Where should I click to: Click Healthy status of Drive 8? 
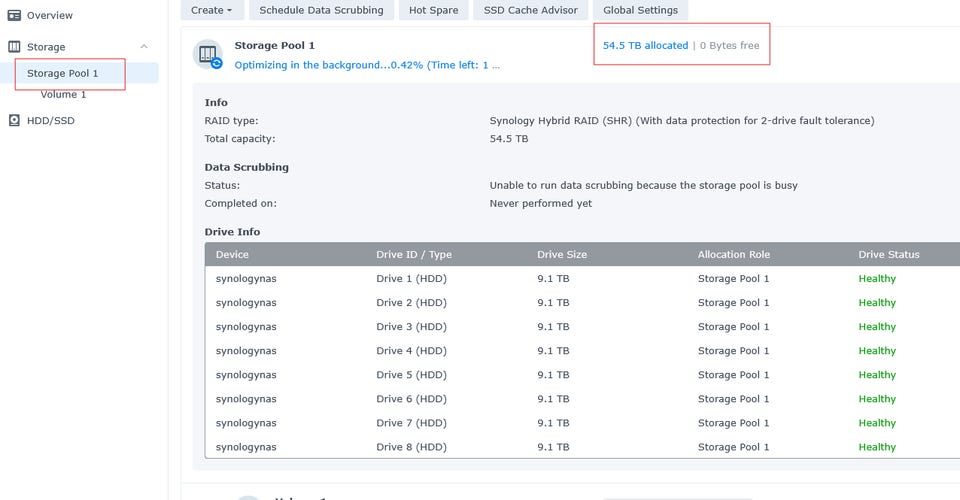click(877, 447)
